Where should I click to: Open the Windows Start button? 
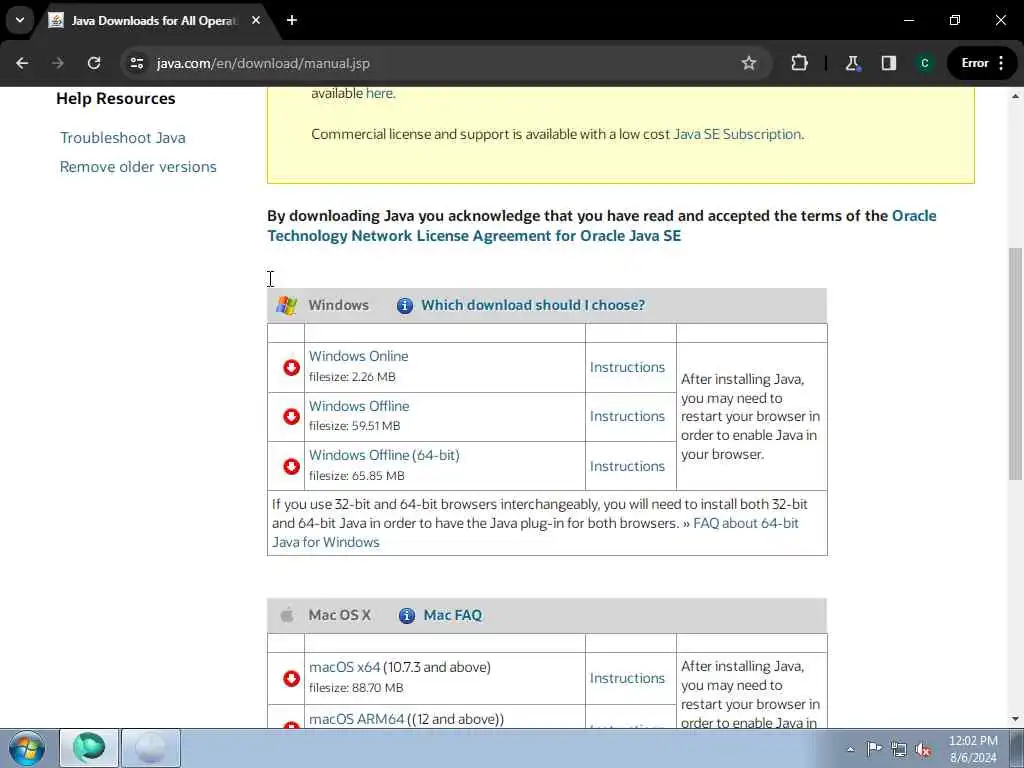click(x=27, y=748)
